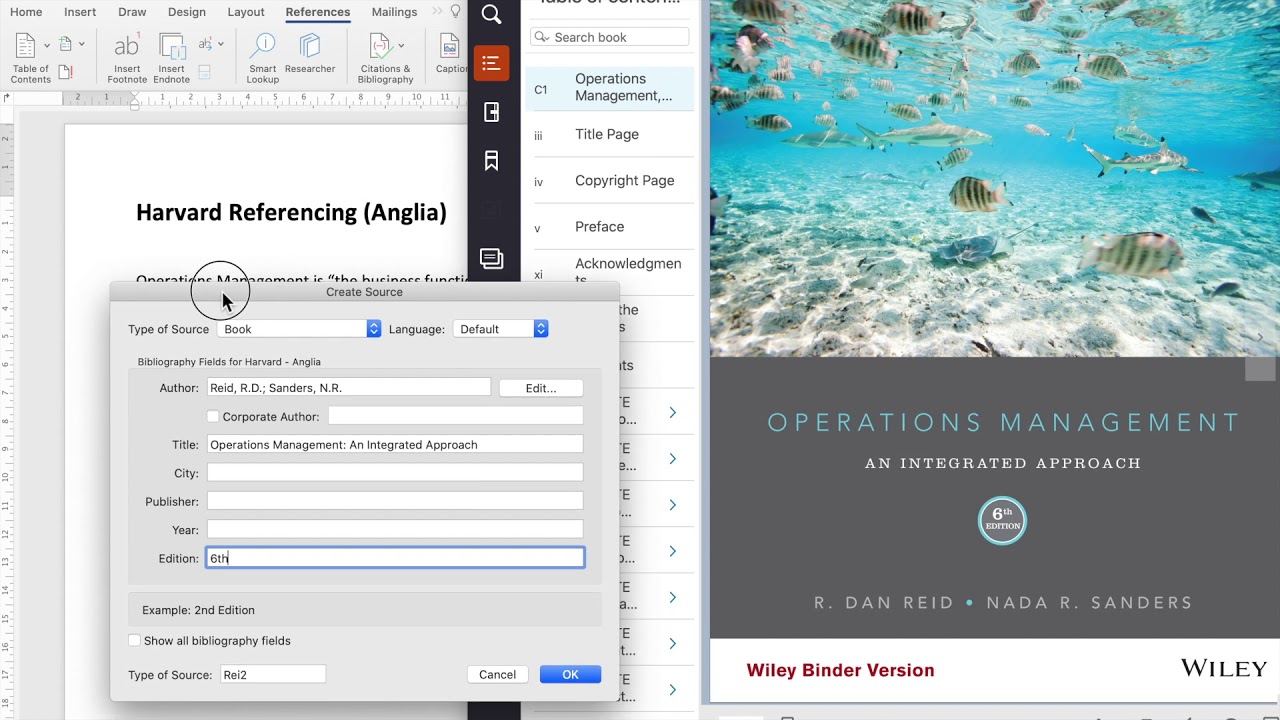
Task: Click the Corporate Author text field
Action: tap(455, 416)
